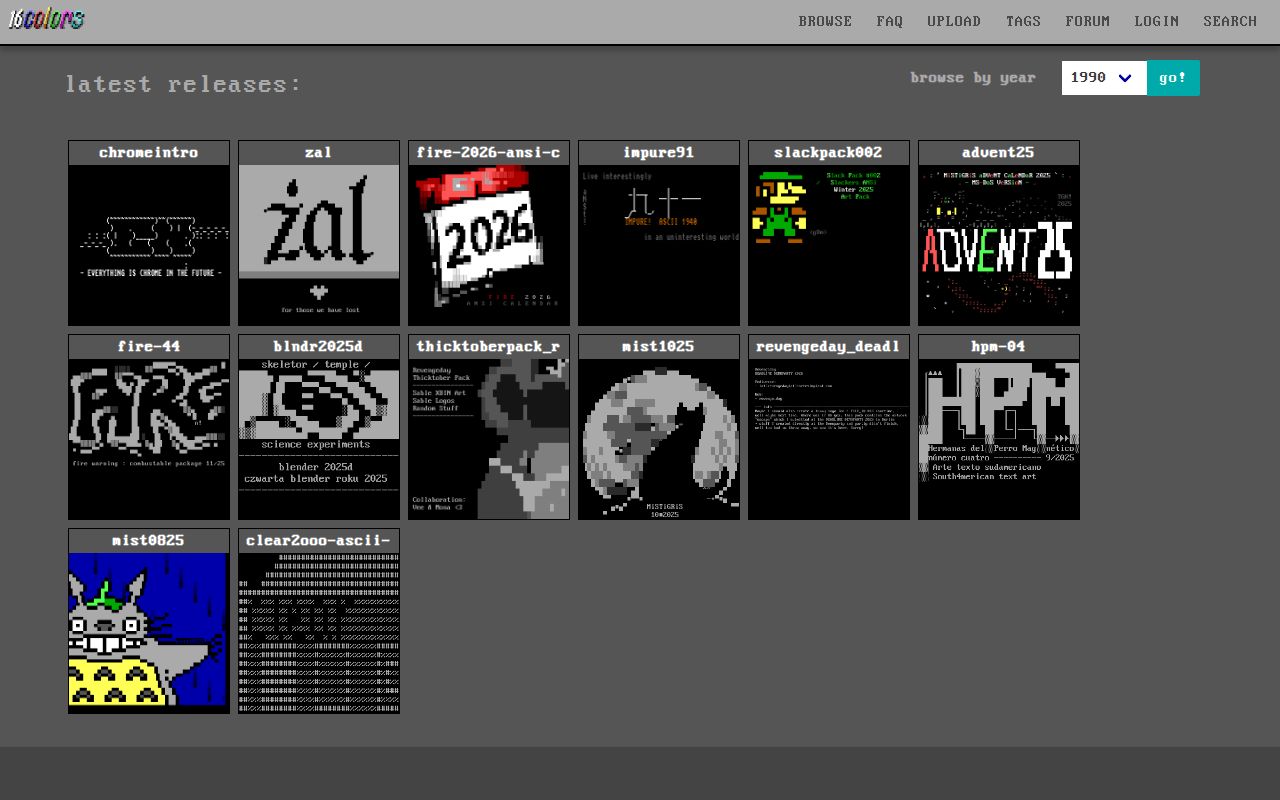Click the impure91 pack preview
This screenshot has height=800, width=1280.
[658, 240]
